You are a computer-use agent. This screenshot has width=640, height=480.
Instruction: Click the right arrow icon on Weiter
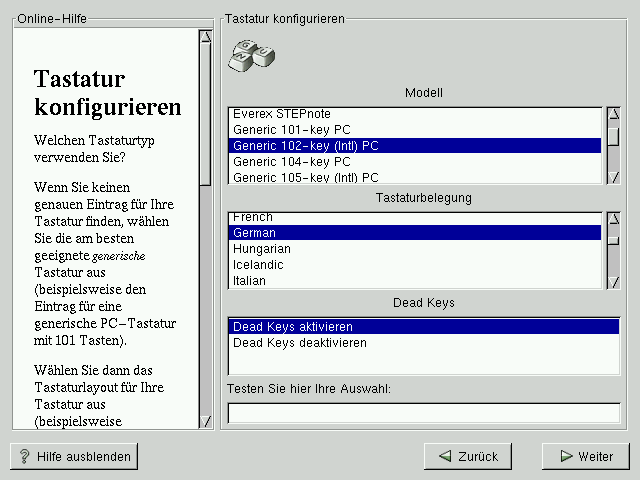[565, 456]
